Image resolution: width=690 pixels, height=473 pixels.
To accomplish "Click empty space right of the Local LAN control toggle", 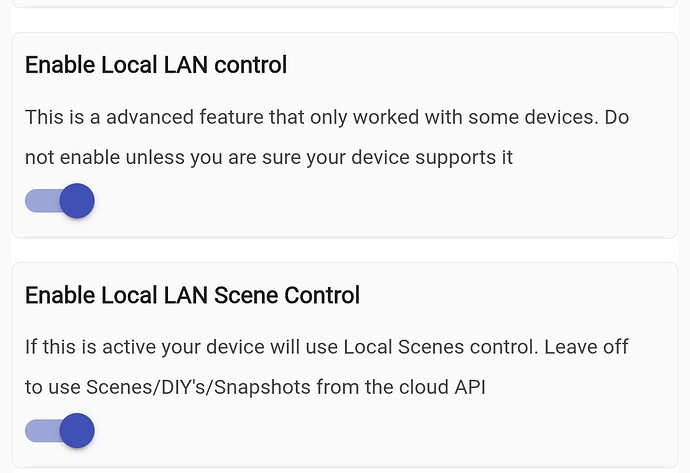I will (380, 202).
